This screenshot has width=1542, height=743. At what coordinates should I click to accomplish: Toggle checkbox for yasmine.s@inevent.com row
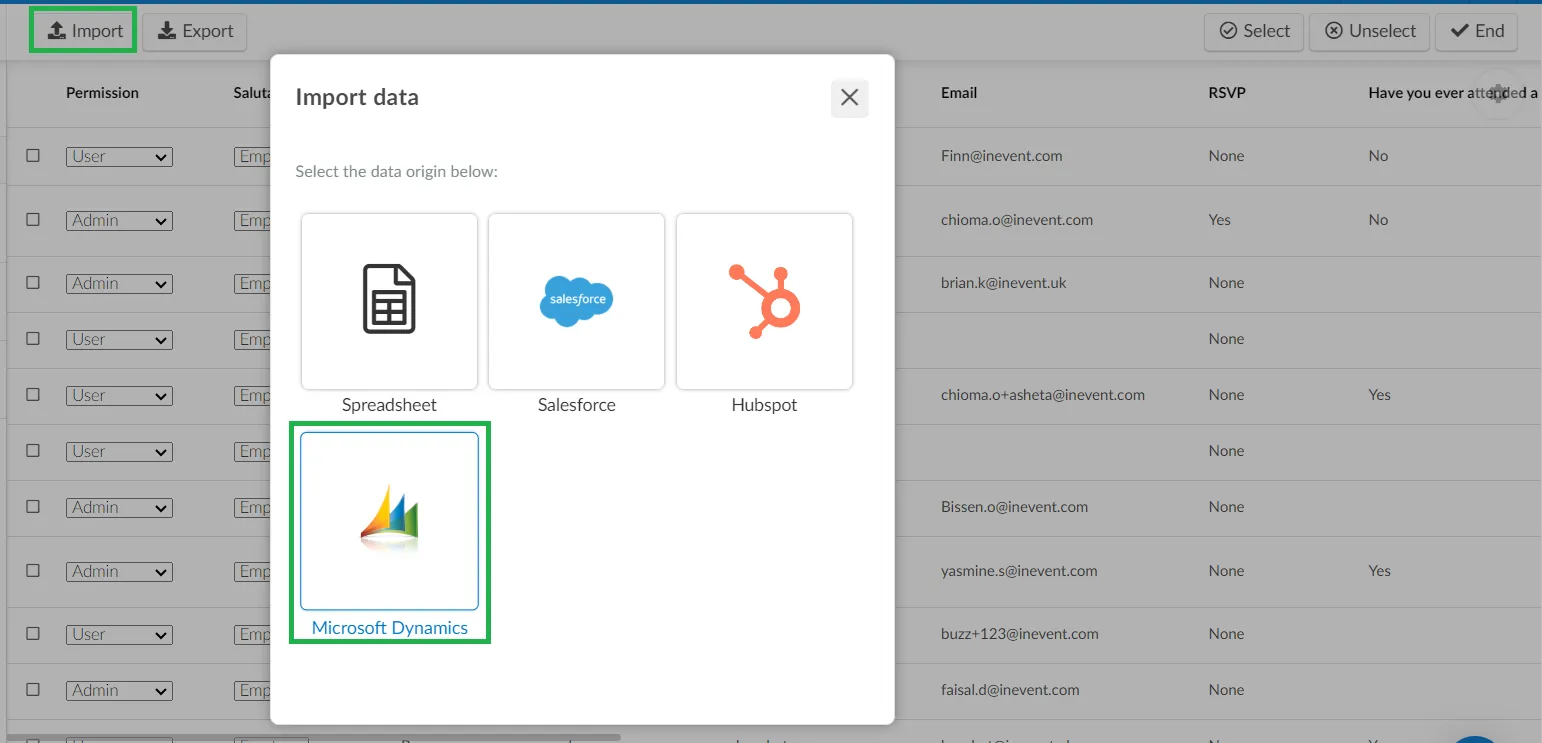click(x=33, y=571)
